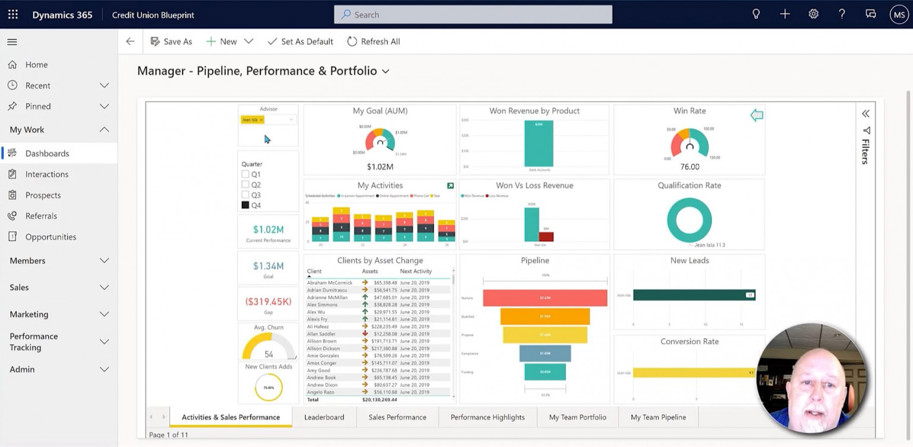913x447 pixels.
Task: Select Allen Saddler client row
Action: tap(378, 334)
